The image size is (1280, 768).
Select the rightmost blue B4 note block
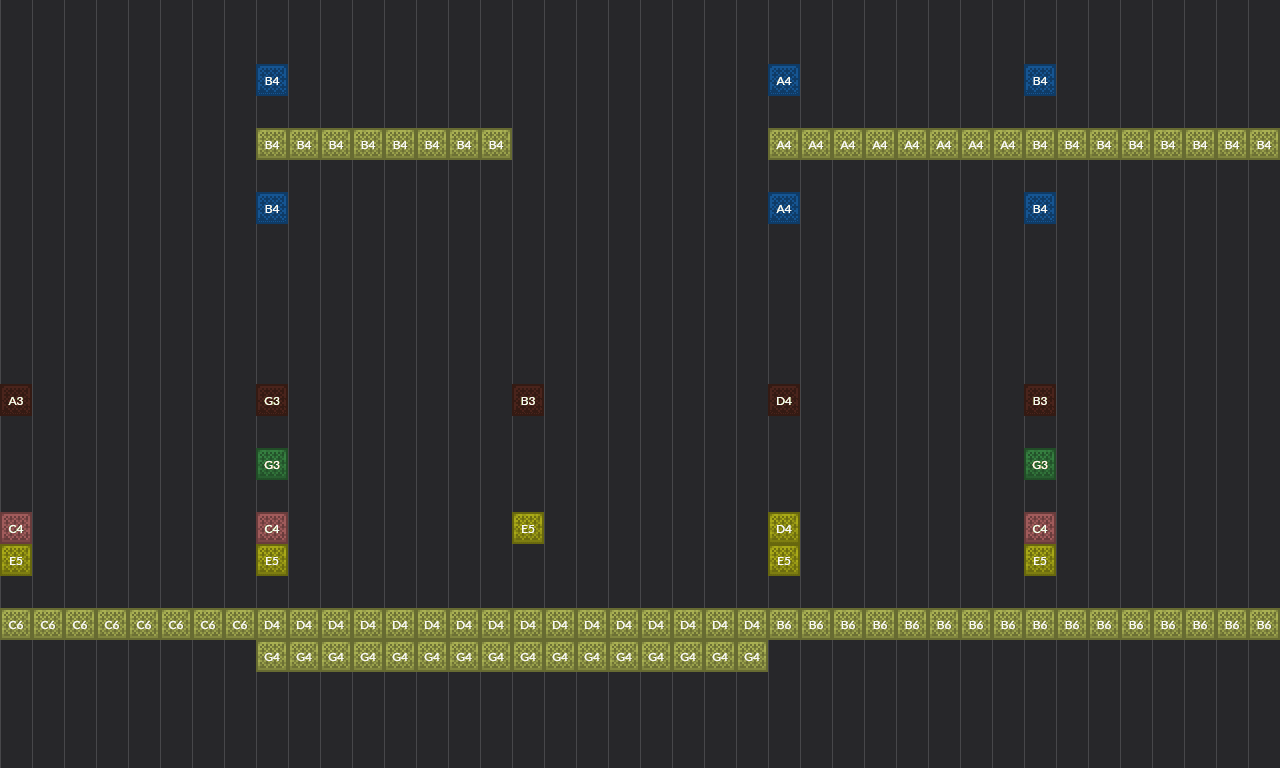[x=1040, y=80]
